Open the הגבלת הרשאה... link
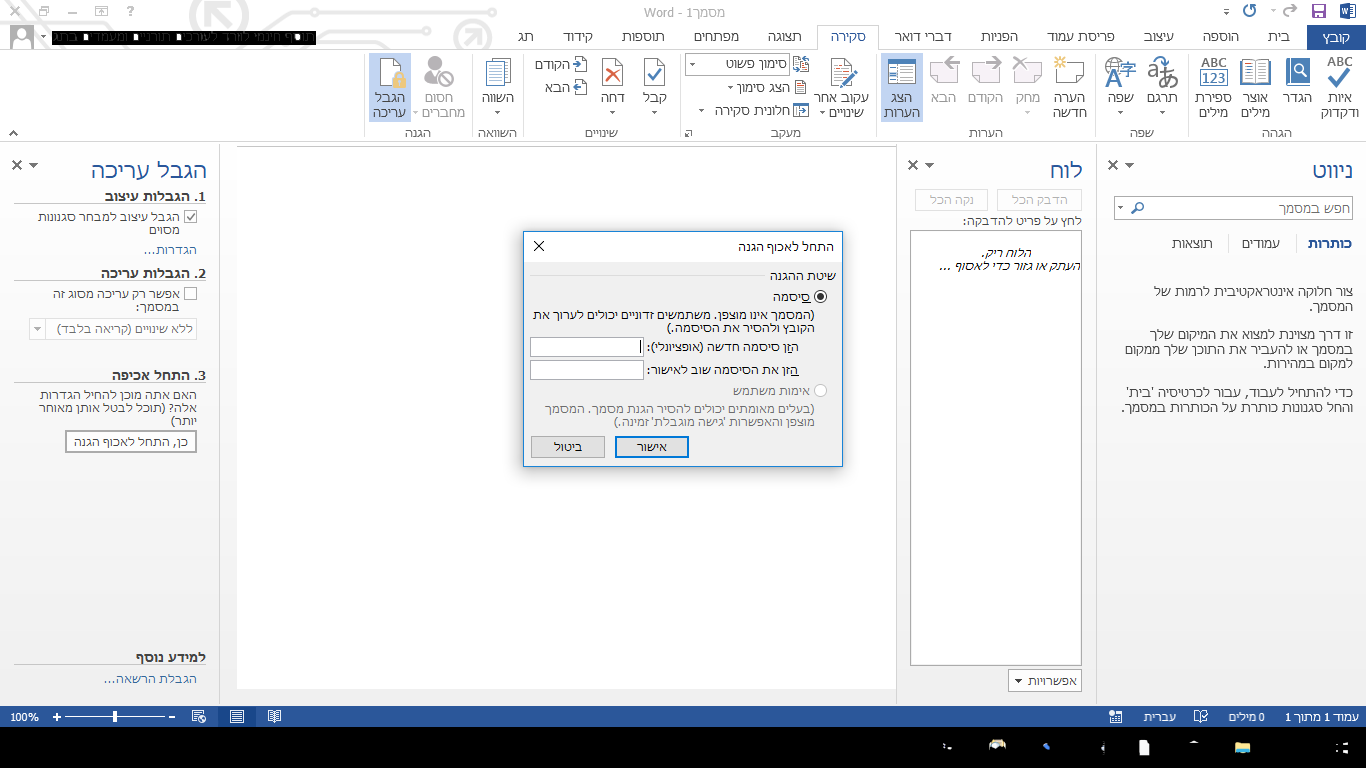The width and height of the screenshot is (1366, 768). tap(150, 679)
